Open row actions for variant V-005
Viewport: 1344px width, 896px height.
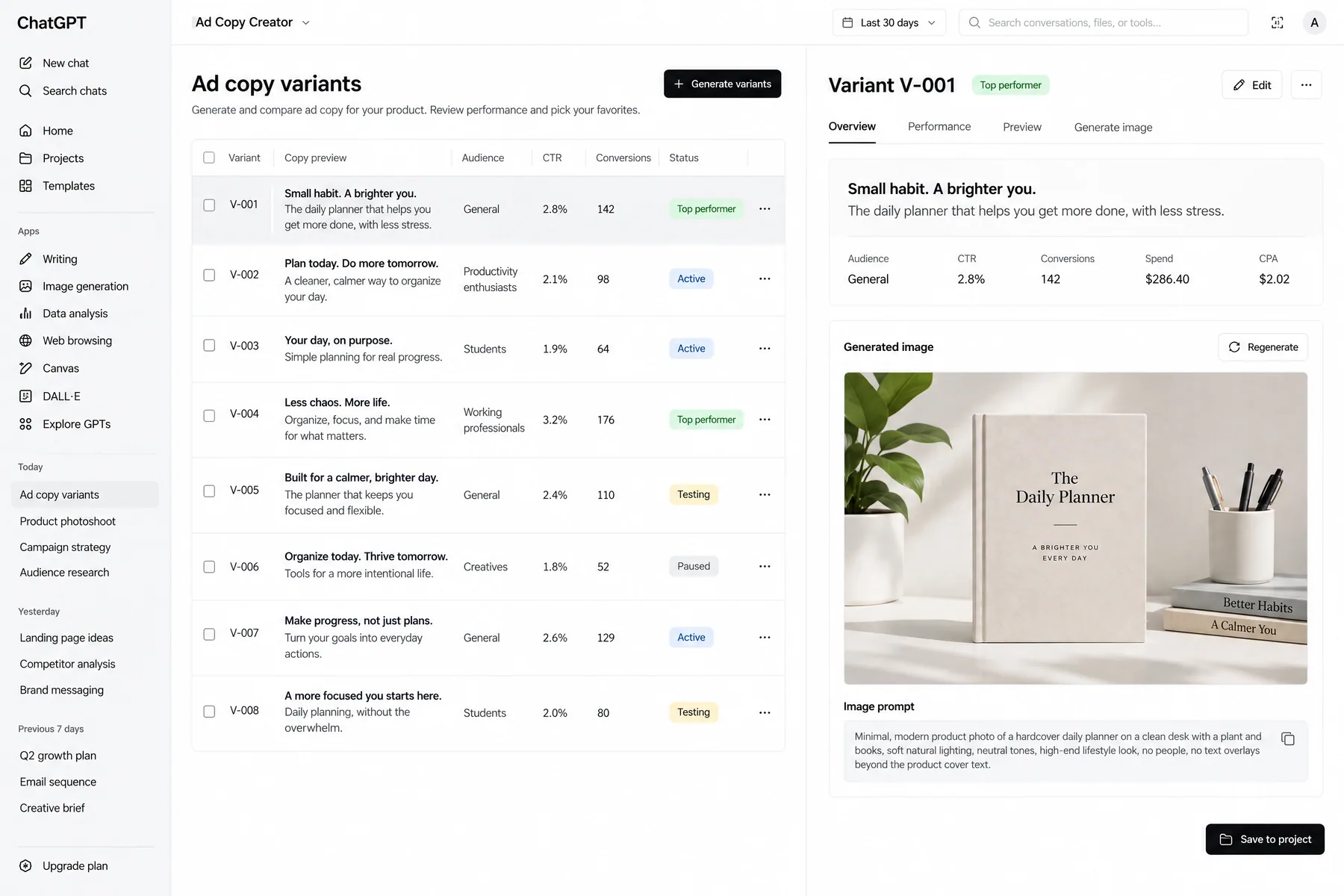[x=765, y=495]
